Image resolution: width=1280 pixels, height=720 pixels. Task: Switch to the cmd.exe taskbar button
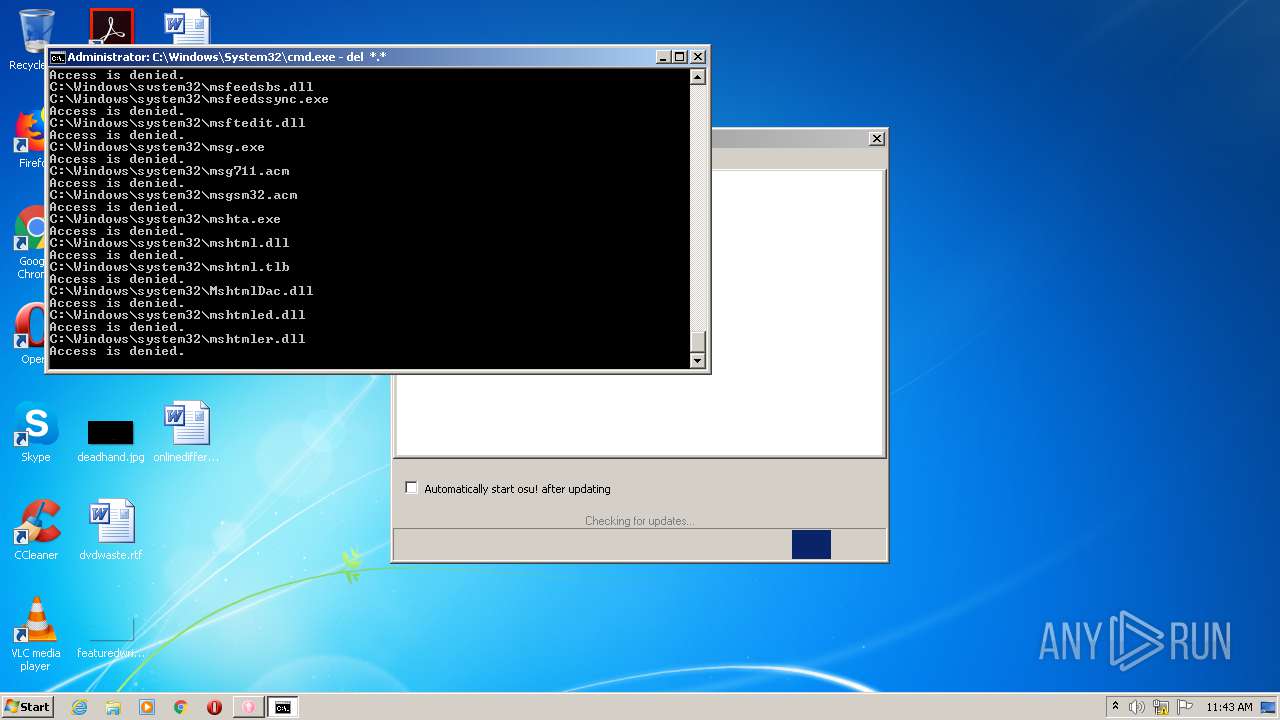click(x=283, y=707)
